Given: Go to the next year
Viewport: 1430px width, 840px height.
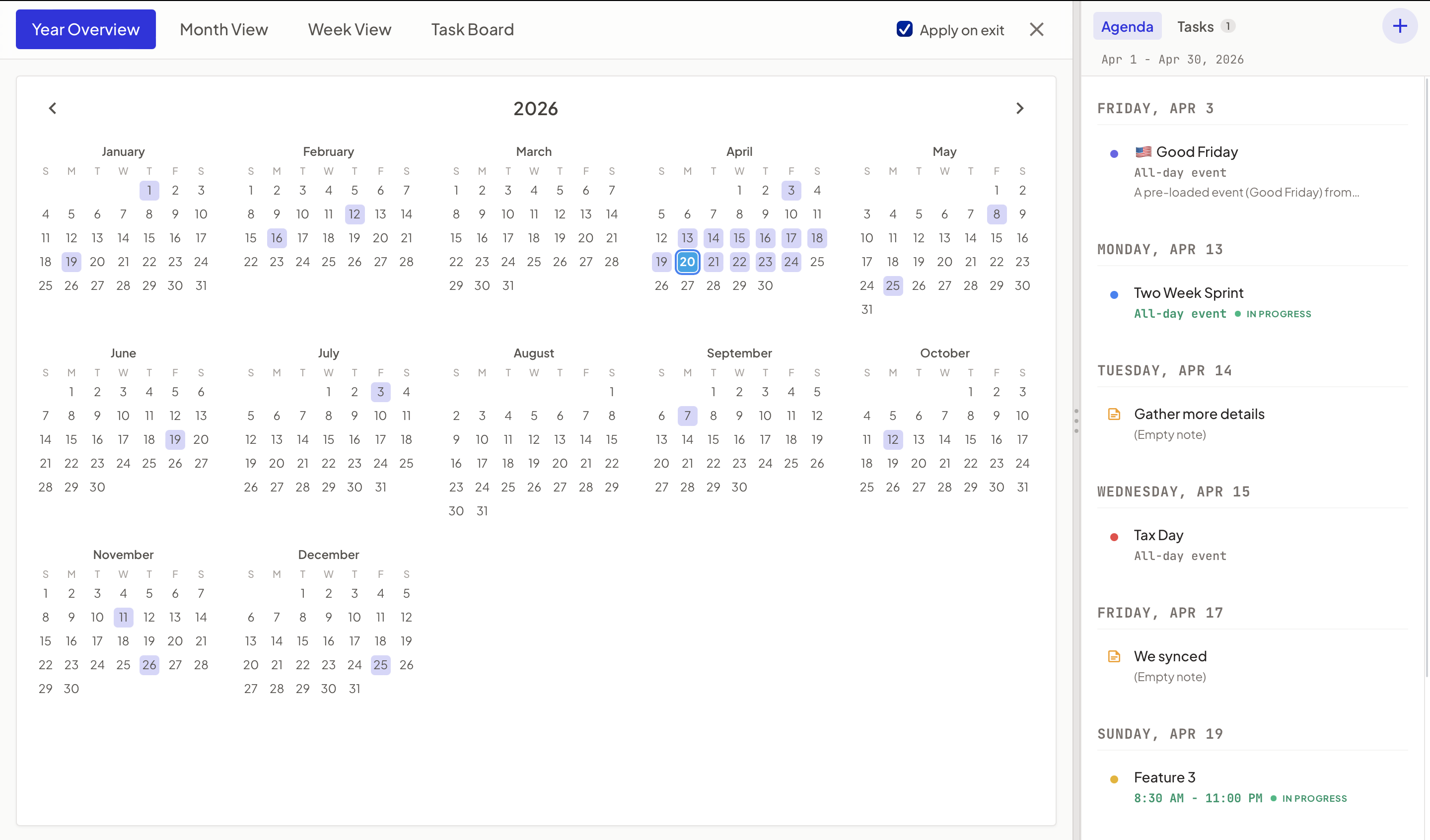Looking at the screenshot, I should 1020,108.
